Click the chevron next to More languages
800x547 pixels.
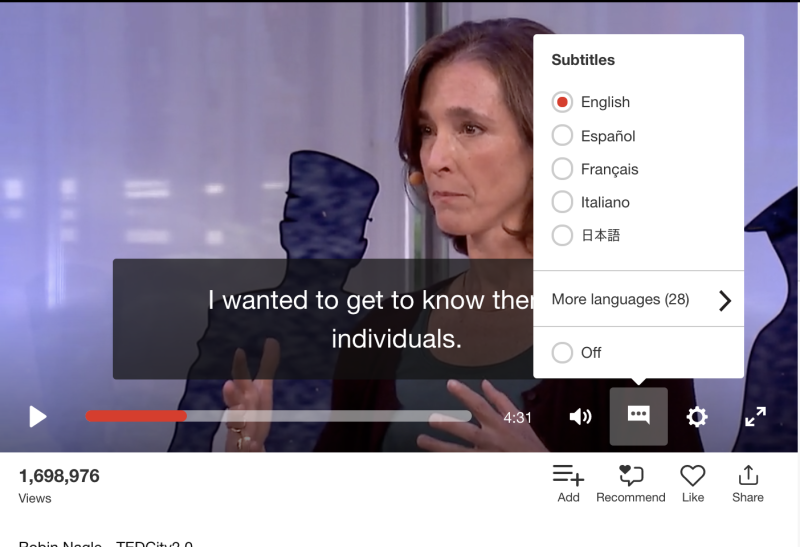pos(725,301)
